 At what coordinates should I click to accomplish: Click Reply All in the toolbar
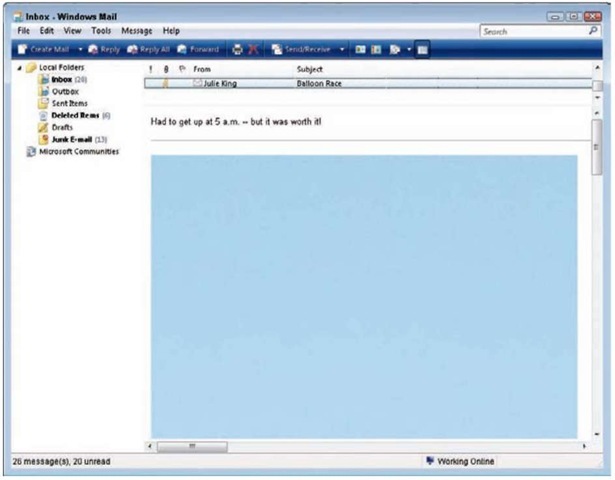pyautogui.click(x=148, y=49)
